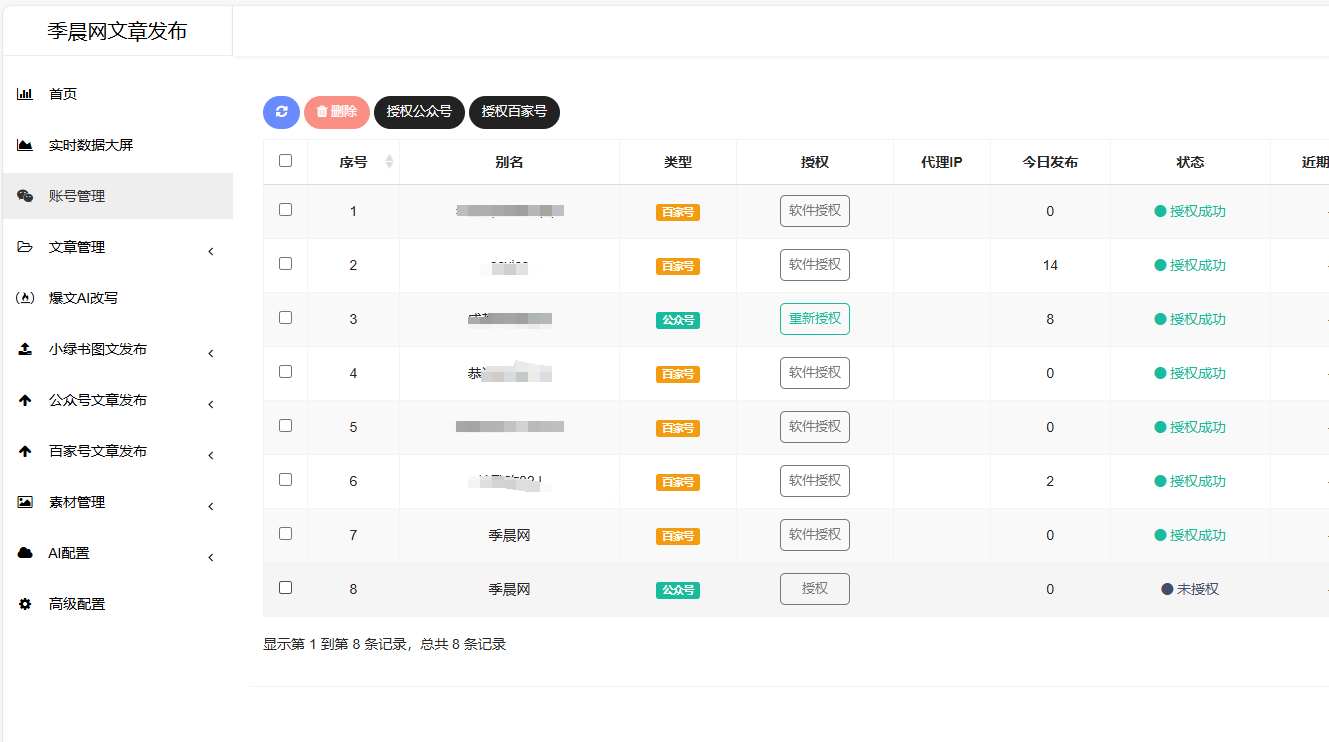
Task: Click the bar chart icon beside 首页
Action: (25, 94)
